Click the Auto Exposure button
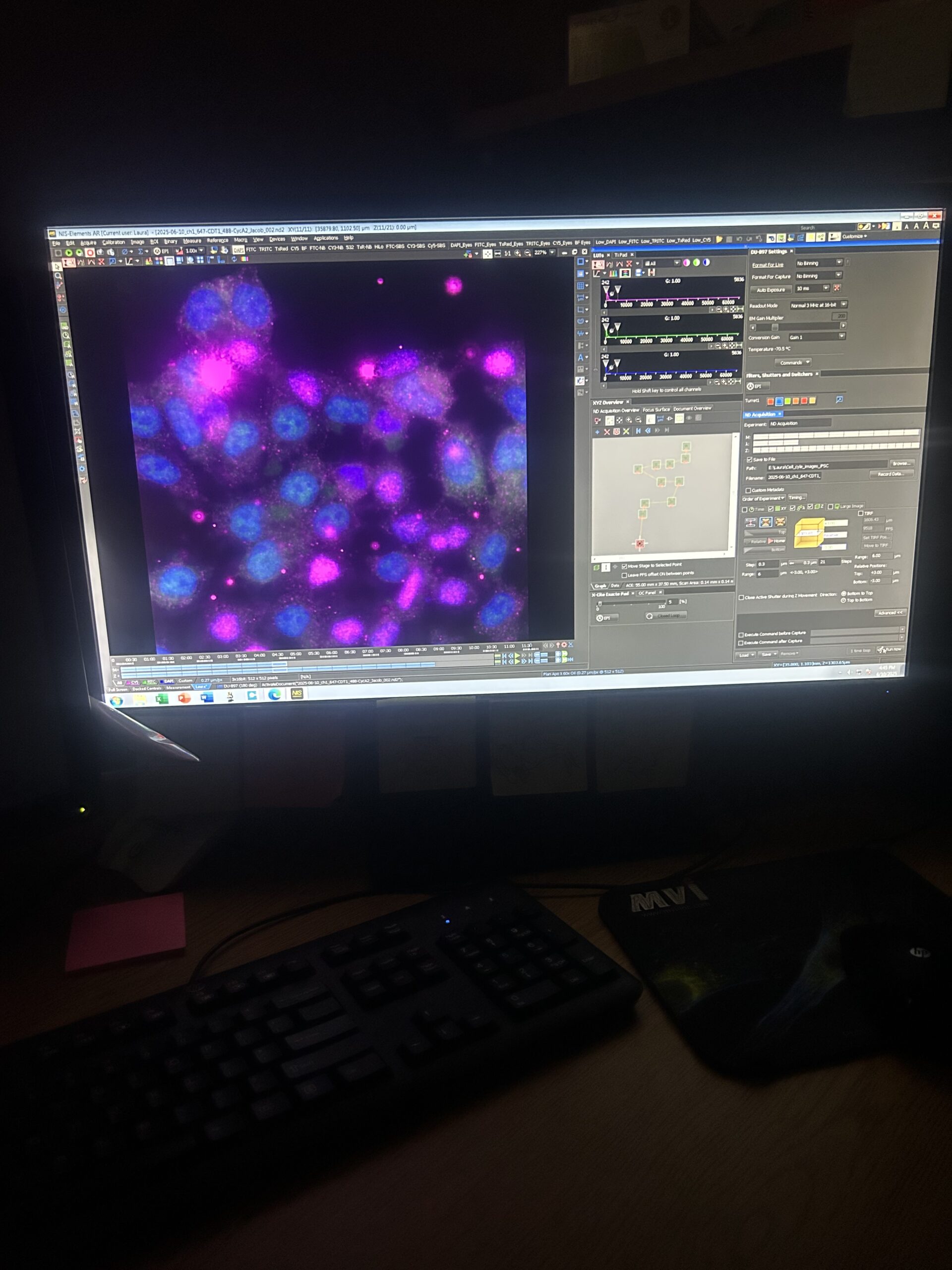 click(770, 290)
